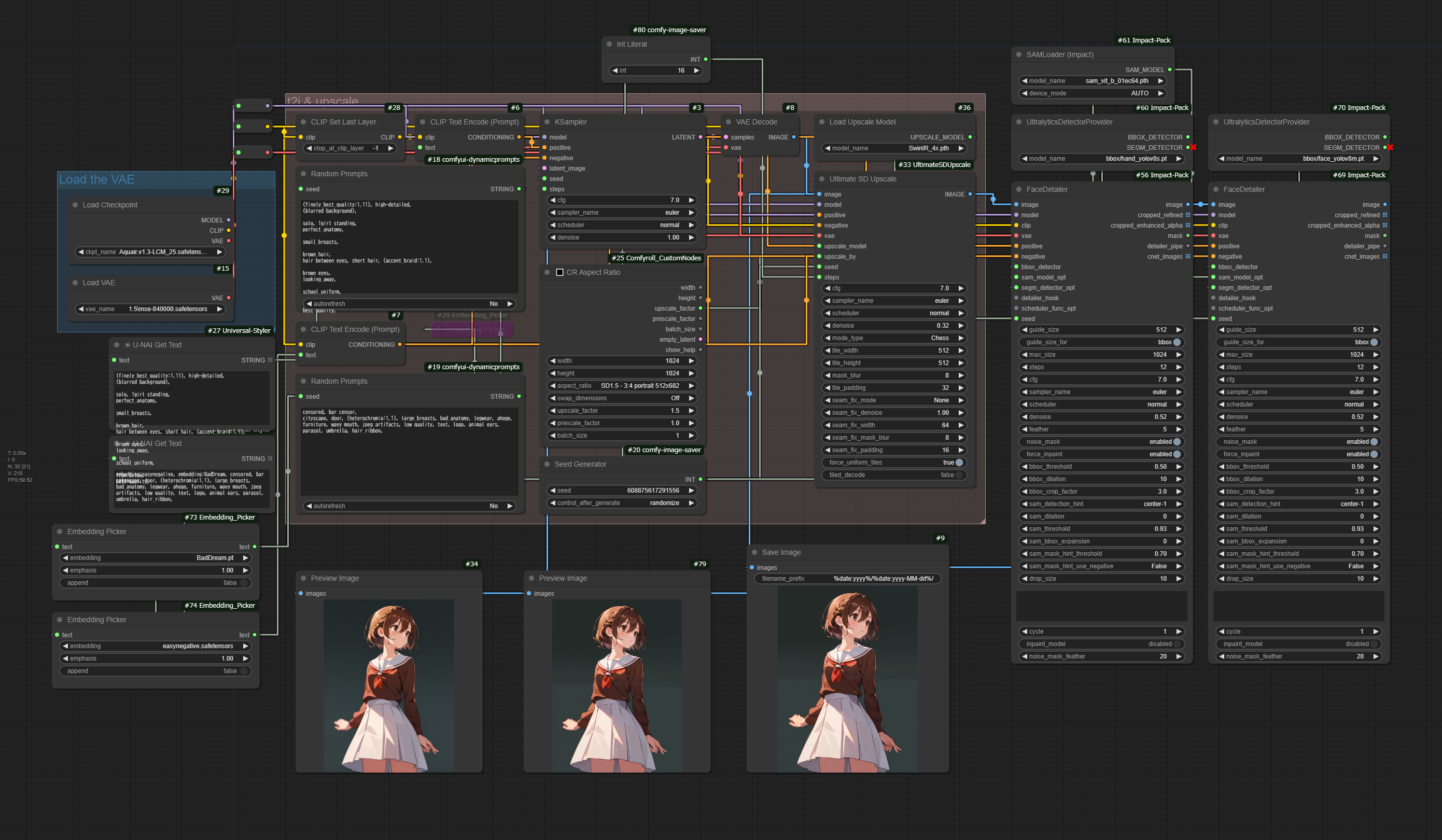Toggle guide_size_for bbox in the left FaceDetailer

(x=1101, y=342)
